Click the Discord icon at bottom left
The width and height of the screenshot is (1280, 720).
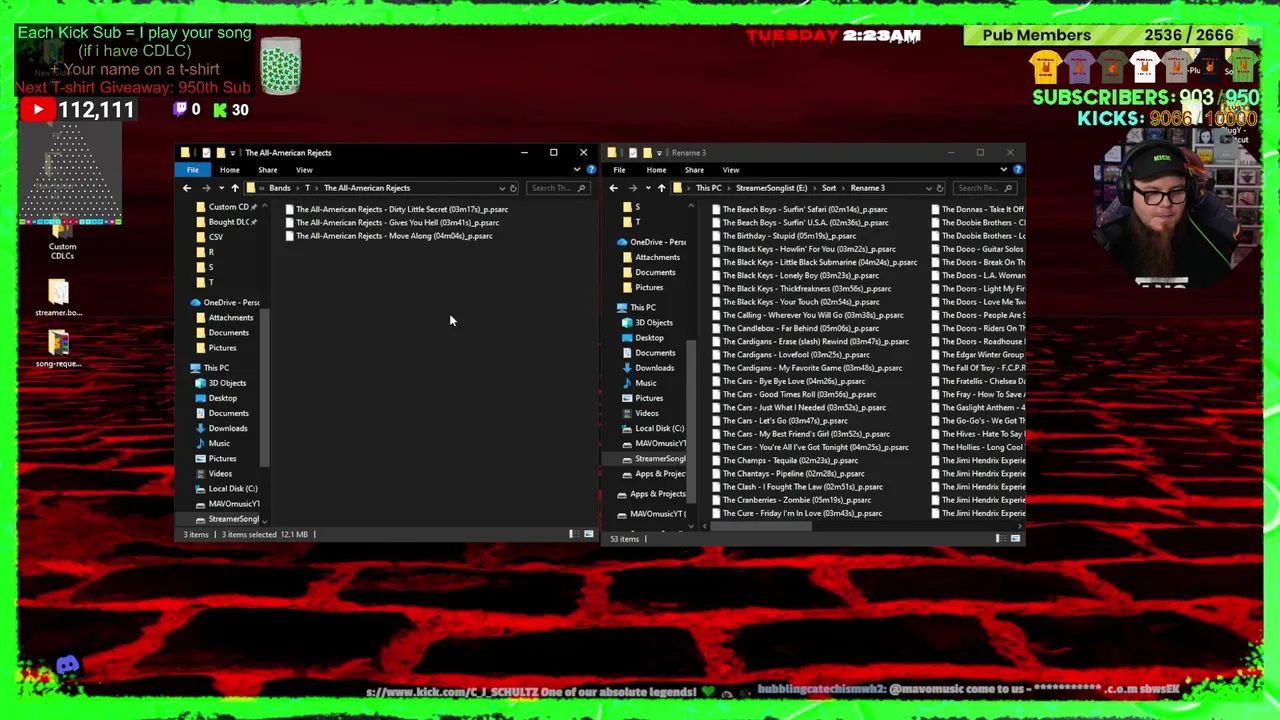pyautogui.click(x=67, y=665)
